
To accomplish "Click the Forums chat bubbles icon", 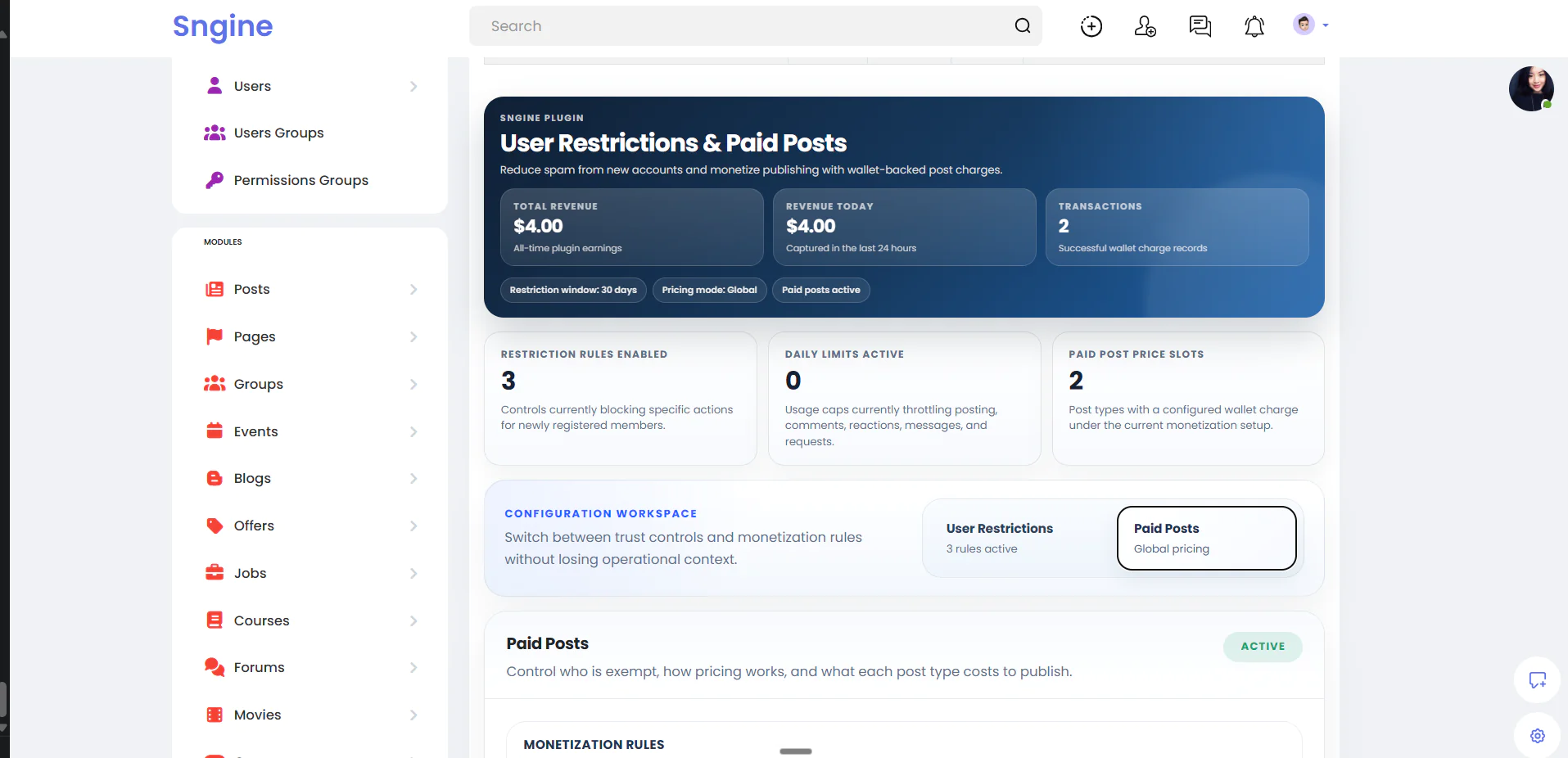I will [215, 667].
